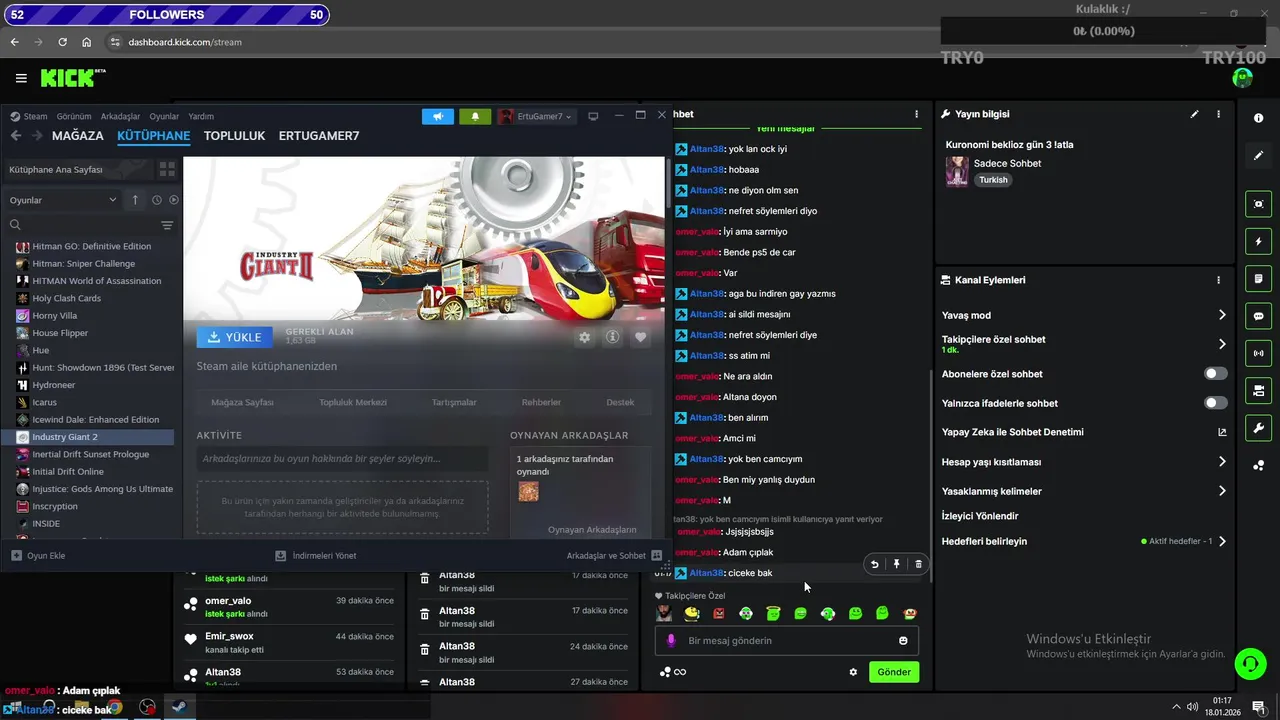Select wrench widget in right sidebar
Image resolution: width=1280 pixels, height=720 pixels.
coord(1258,428)
